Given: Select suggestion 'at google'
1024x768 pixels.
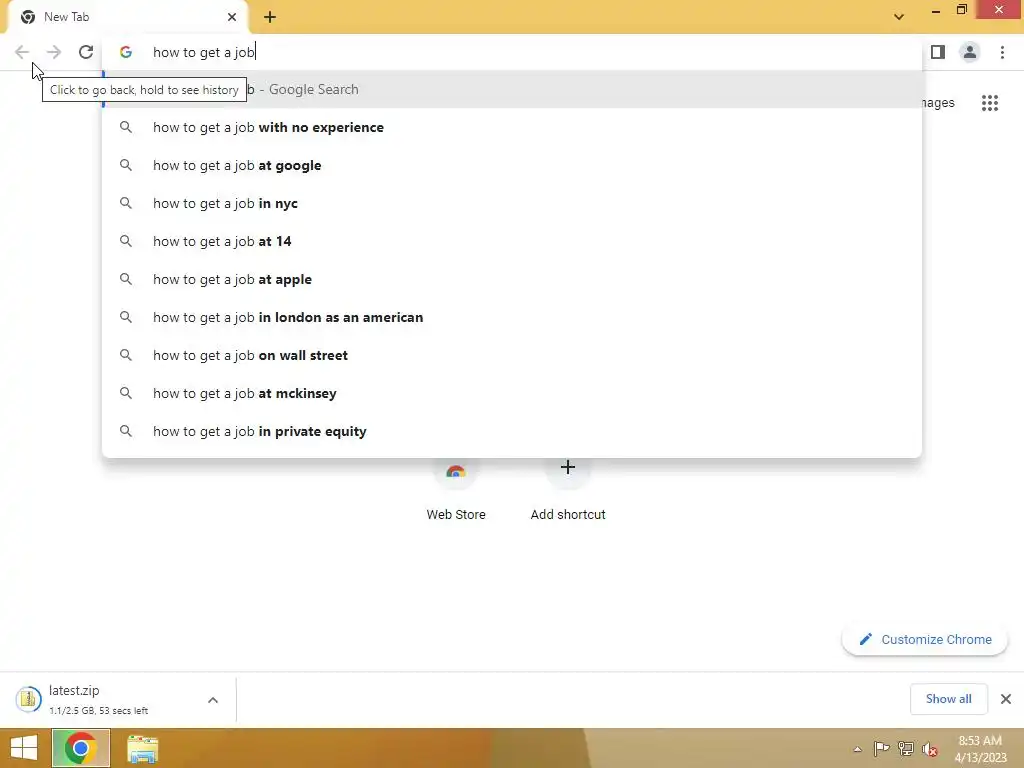Looking at the screenshot, I should click(512, 165).
